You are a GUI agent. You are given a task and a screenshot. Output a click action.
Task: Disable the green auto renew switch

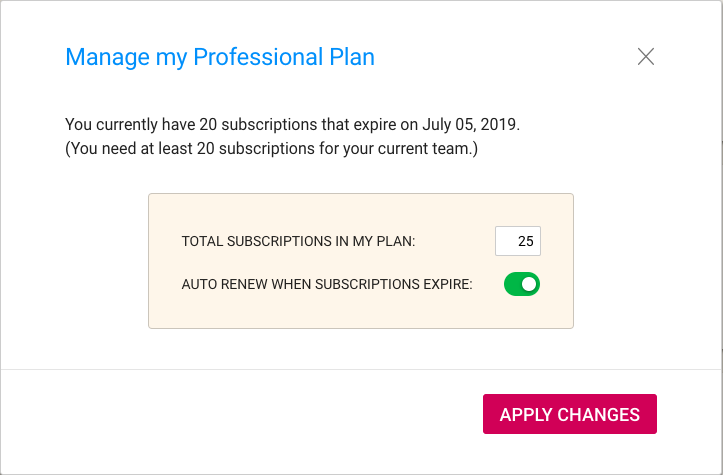(522, 284)
